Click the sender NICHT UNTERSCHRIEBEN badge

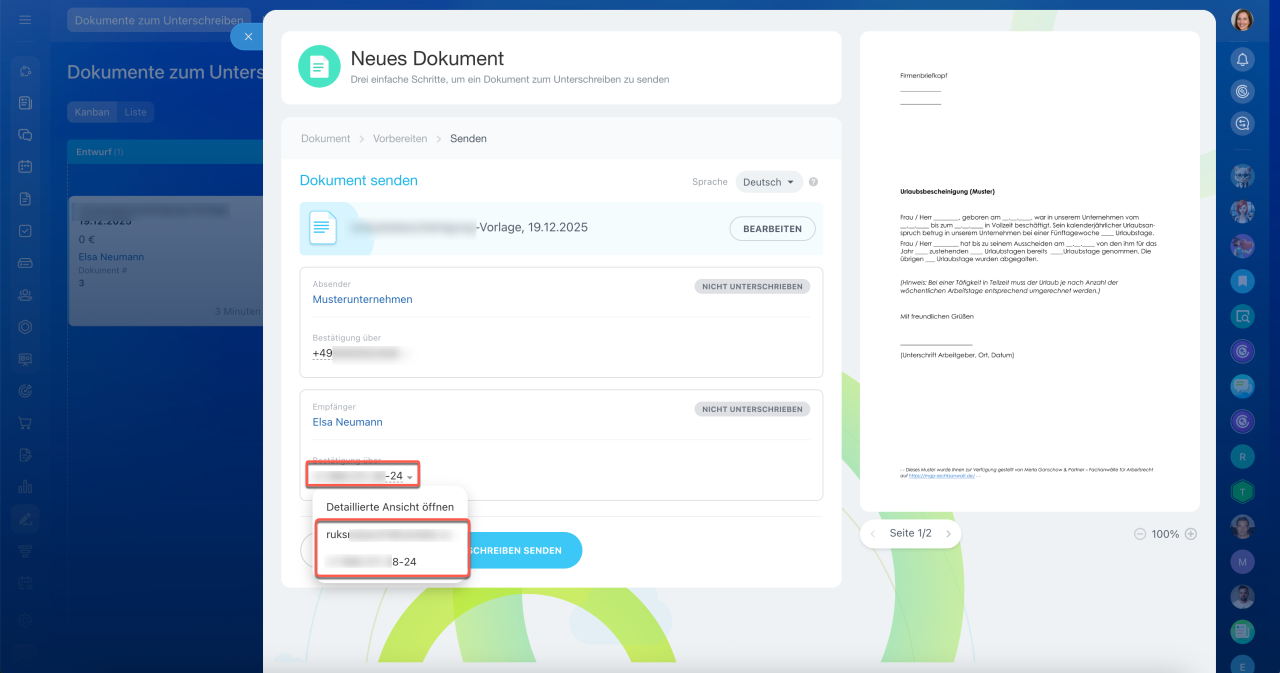(x=752, y=286)
